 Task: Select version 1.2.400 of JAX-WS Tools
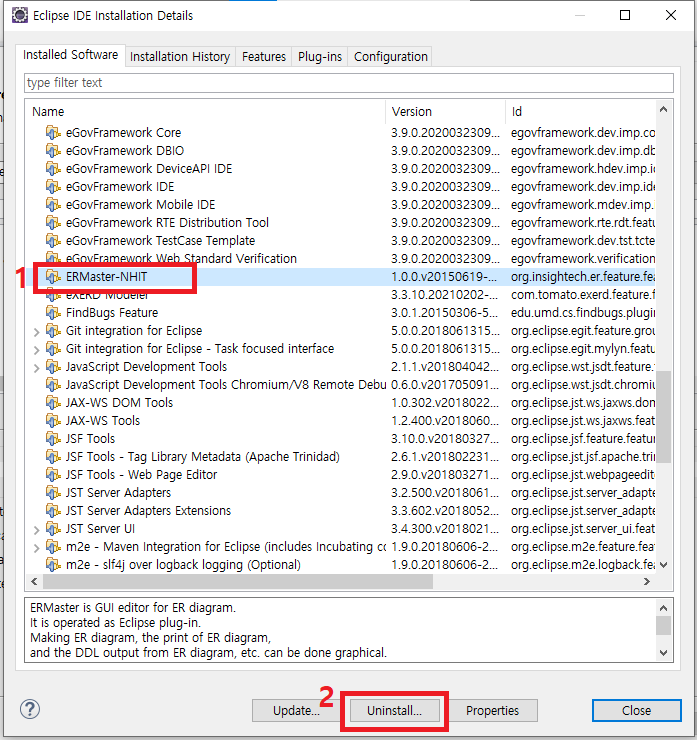tap(445, 420)
